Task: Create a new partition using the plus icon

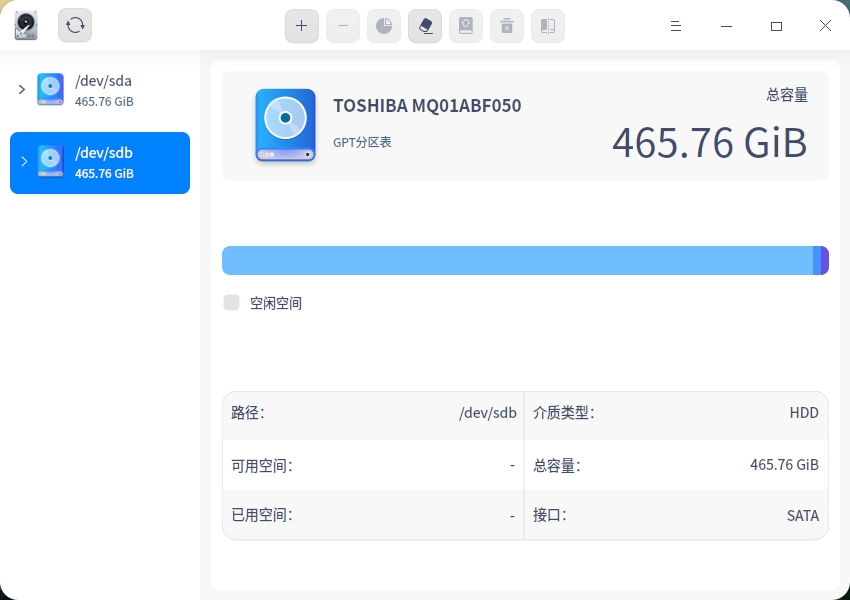Action: click(301, 26)
